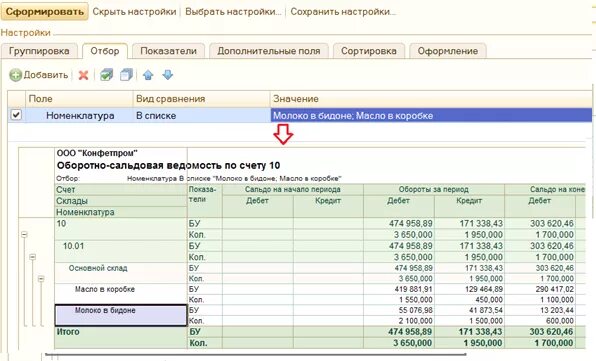Screen dimensions: 596x361
Task: Click the В списке comparison cell
Action: click(x=202, y=116)
